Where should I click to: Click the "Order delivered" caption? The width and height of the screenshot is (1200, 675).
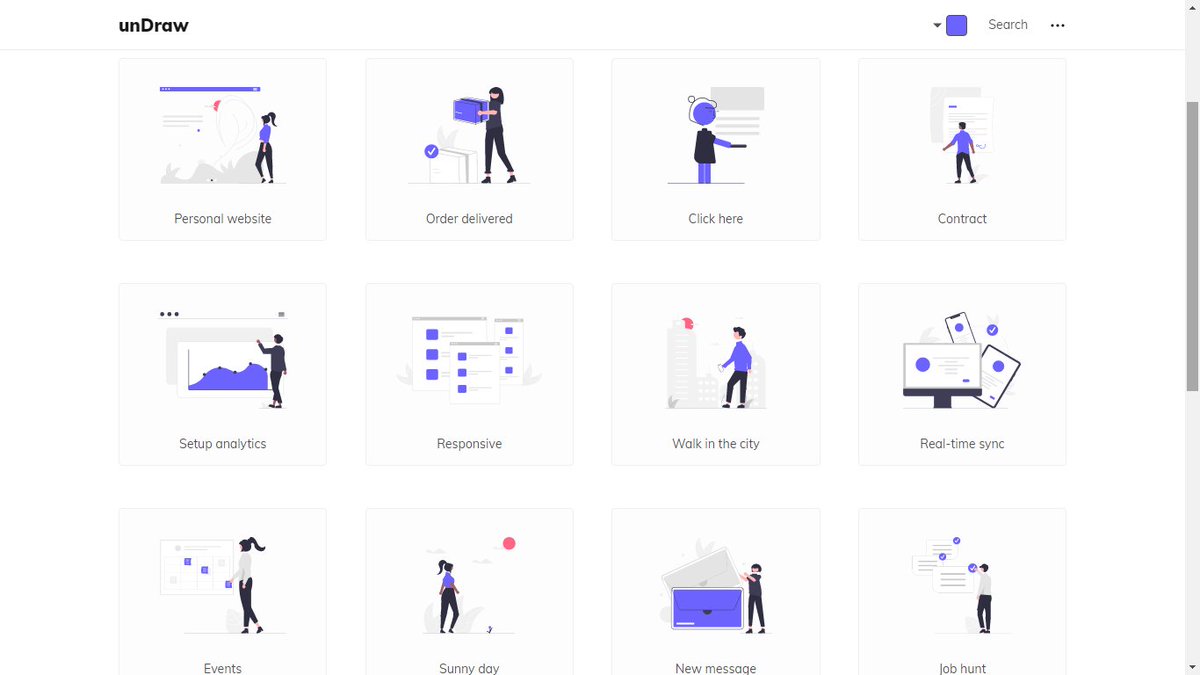coord(469,219)
